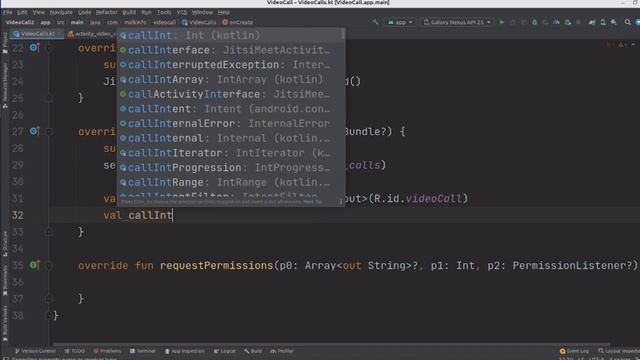Open the Terminal tool window
This screenshot has width=640, height=360.
point(142,351)
